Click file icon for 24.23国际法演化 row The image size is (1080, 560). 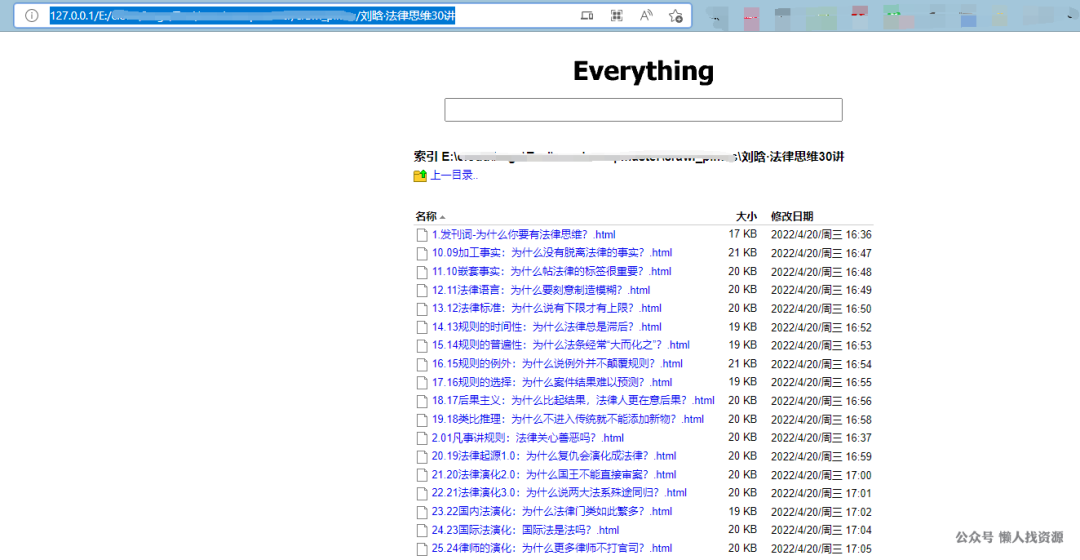[422, 530]
